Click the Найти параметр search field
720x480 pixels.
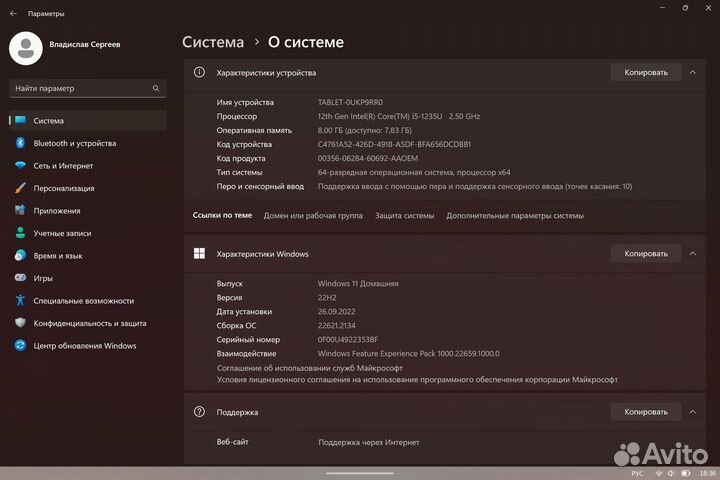(x=88, y=88)
